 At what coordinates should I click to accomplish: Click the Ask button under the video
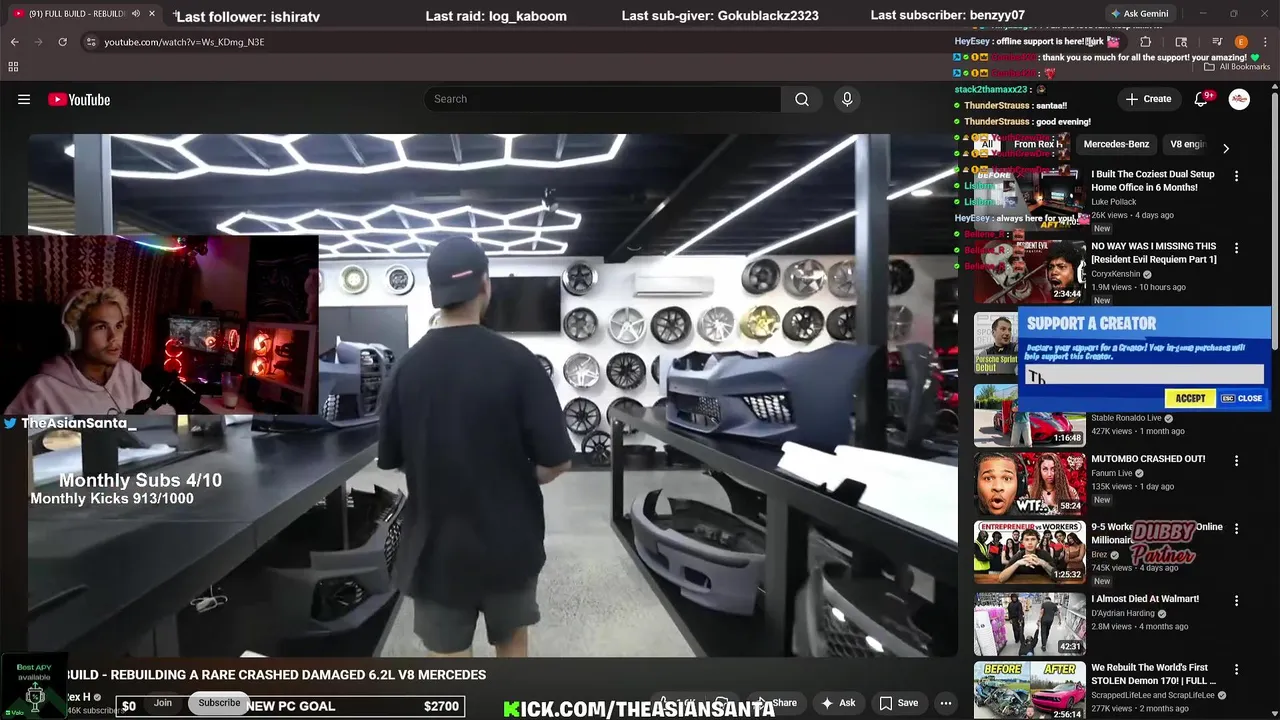(838, 703)
